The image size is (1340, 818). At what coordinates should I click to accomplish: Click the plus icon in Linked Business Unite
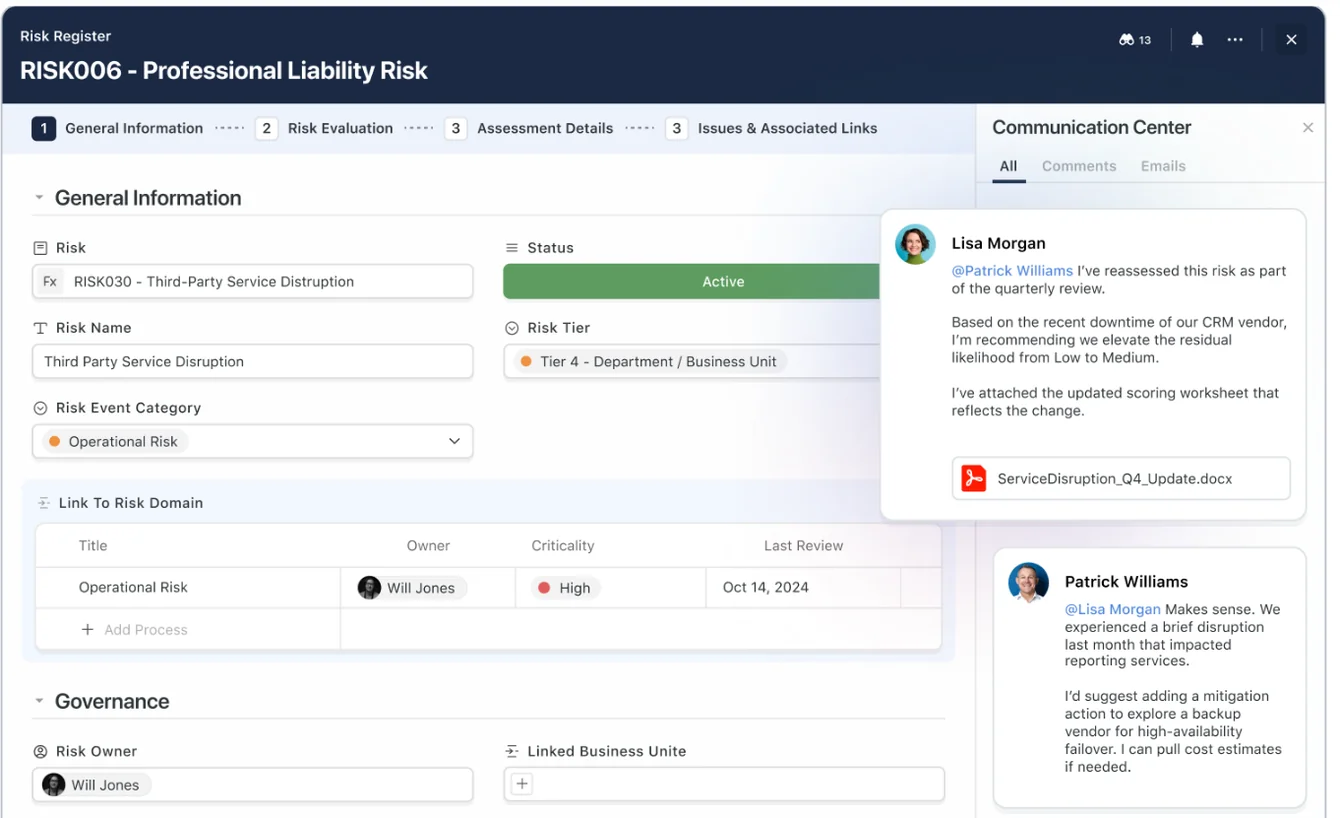point(522,784)
